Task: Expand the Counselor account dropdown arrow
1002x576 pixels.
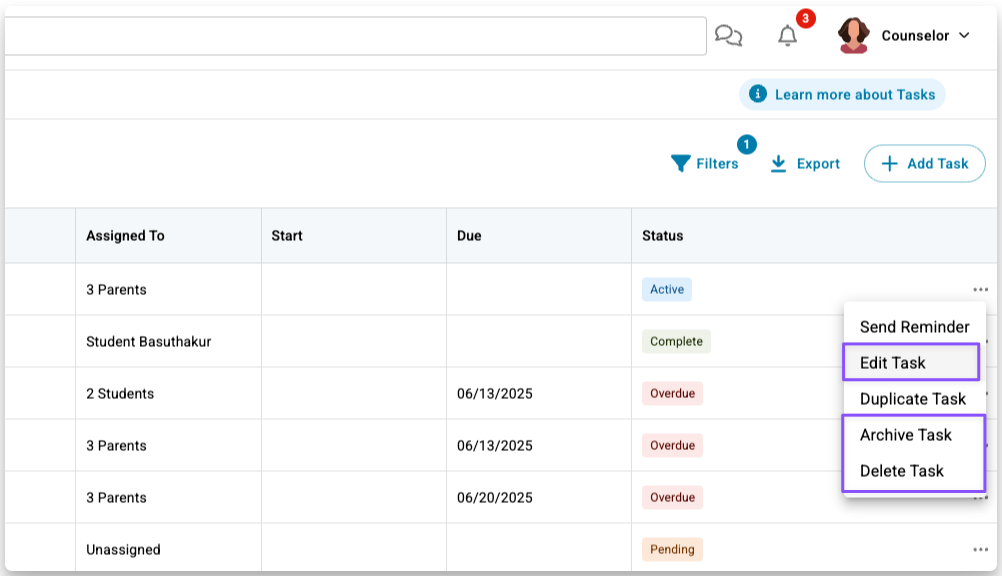Action: (x=964, y=36)
